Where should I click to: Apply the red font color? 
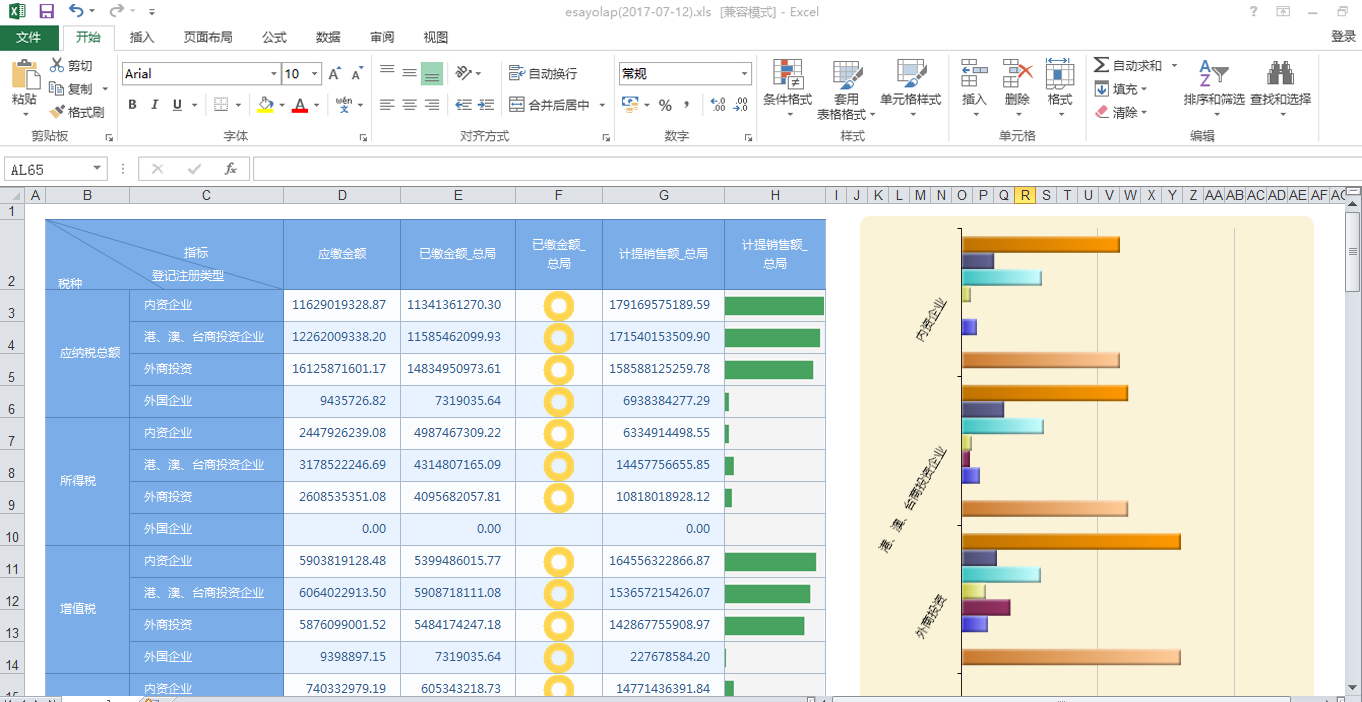tap(299, 105)
